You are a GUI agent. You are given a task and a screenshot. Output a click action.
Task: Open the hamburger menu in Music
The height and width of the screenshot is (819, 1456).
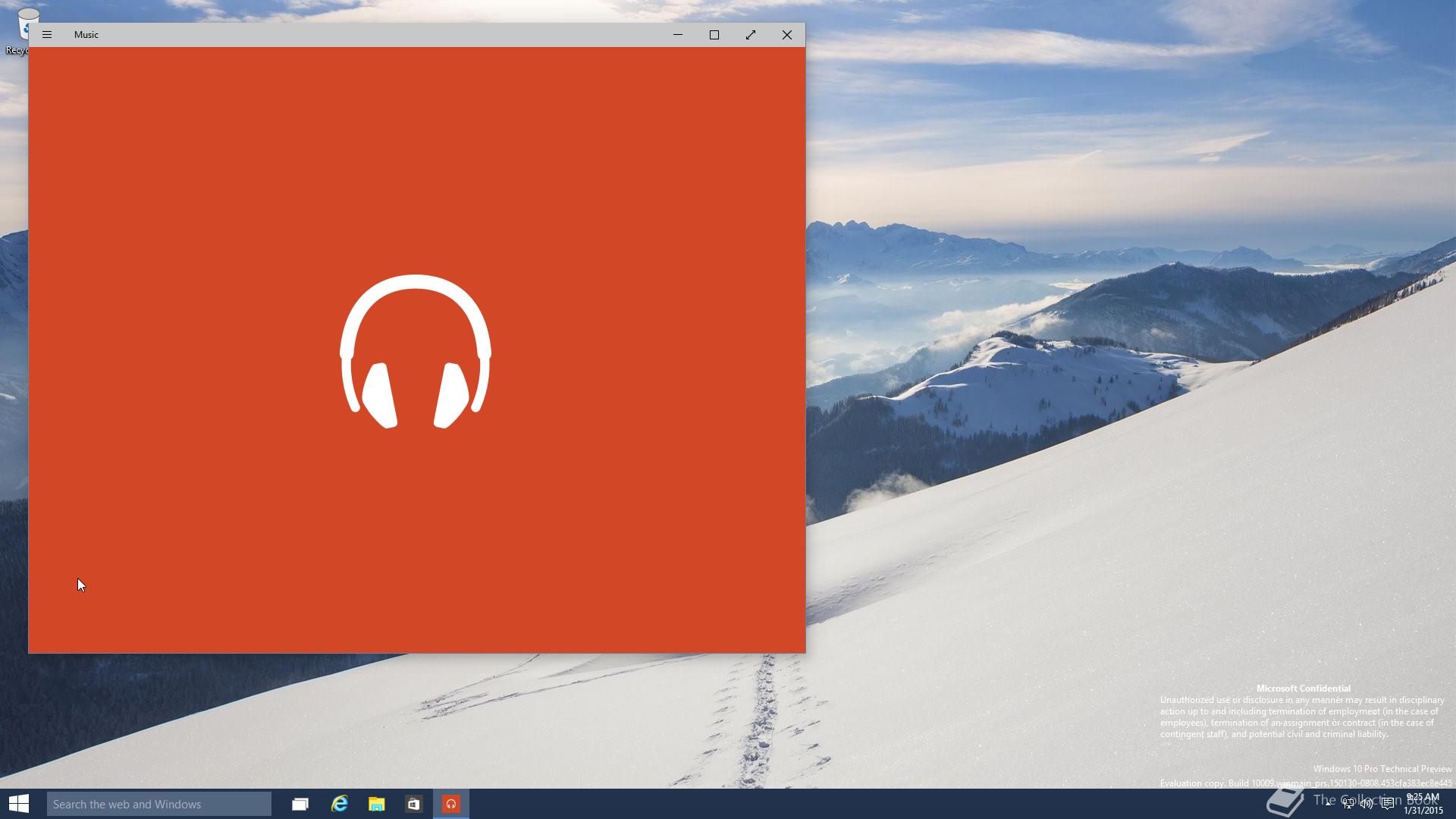point(47,35)
